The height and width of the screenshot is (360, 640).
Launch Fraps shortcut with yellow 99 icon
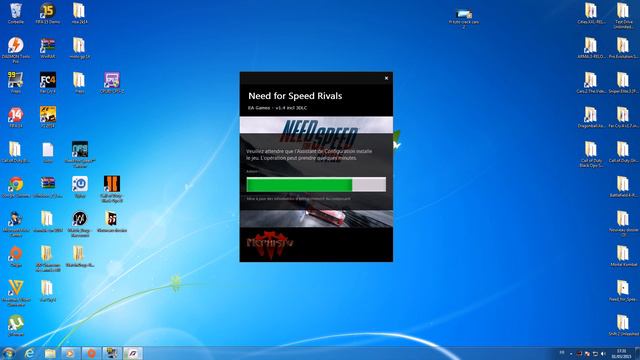coord(16,83)
